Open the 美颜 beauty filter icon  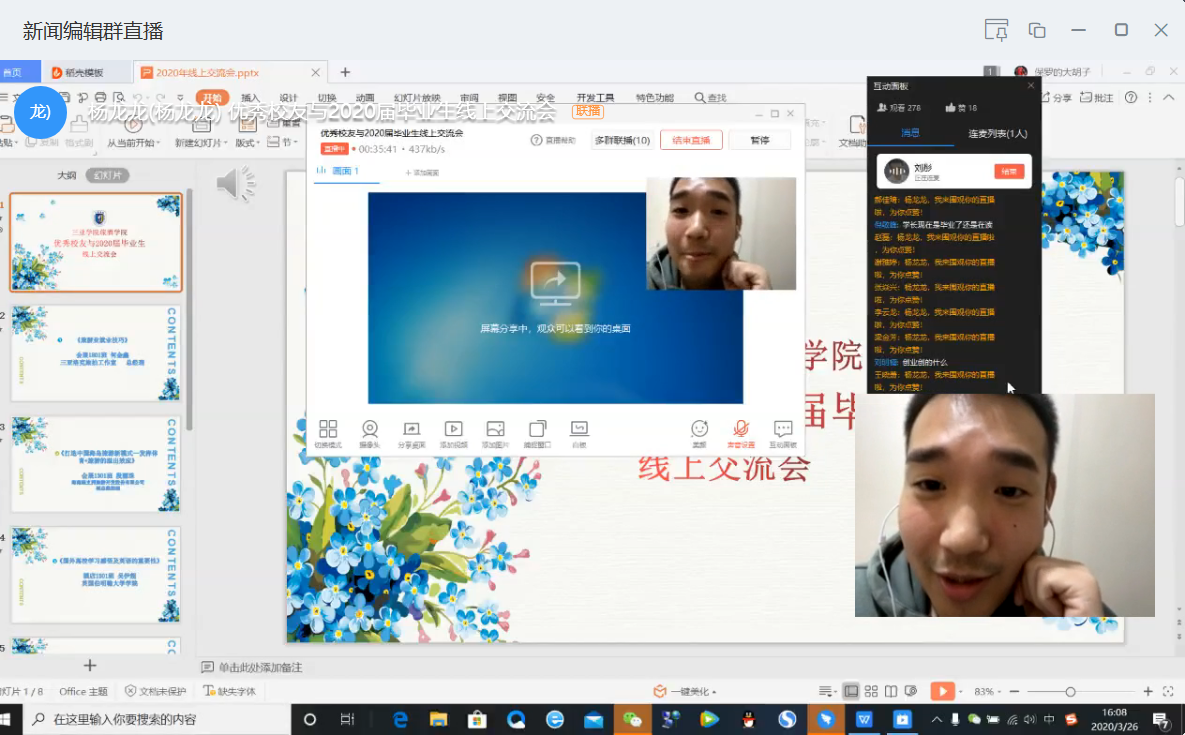point(699,429)
